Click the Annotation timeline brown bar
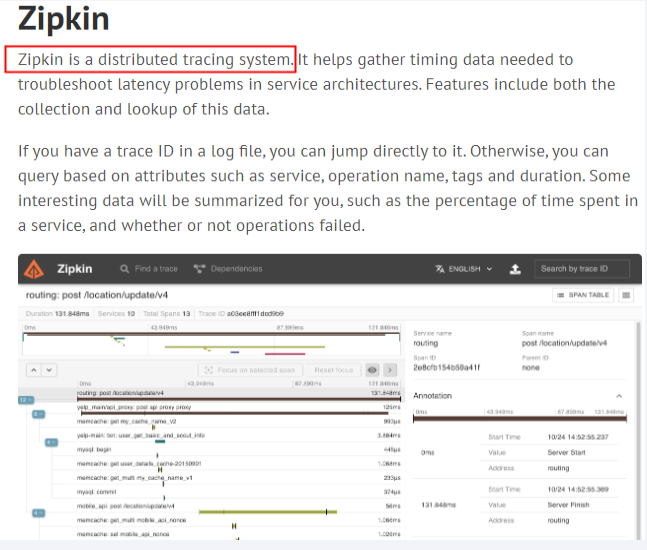This screenshot has width=647, height=550. (x=520, y=419)
